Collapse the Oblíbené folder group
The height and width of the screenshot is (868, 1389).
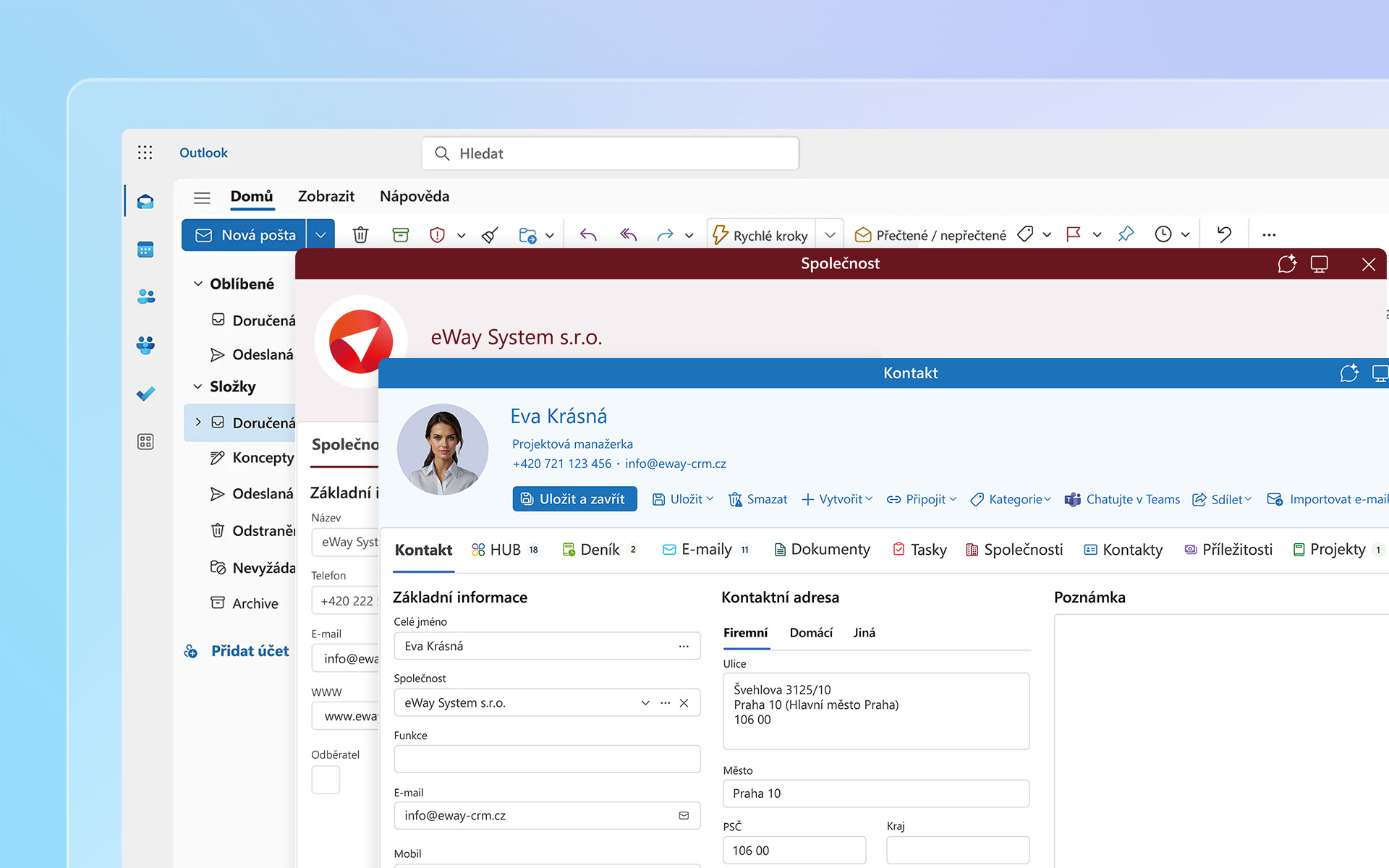pos(197,284)
